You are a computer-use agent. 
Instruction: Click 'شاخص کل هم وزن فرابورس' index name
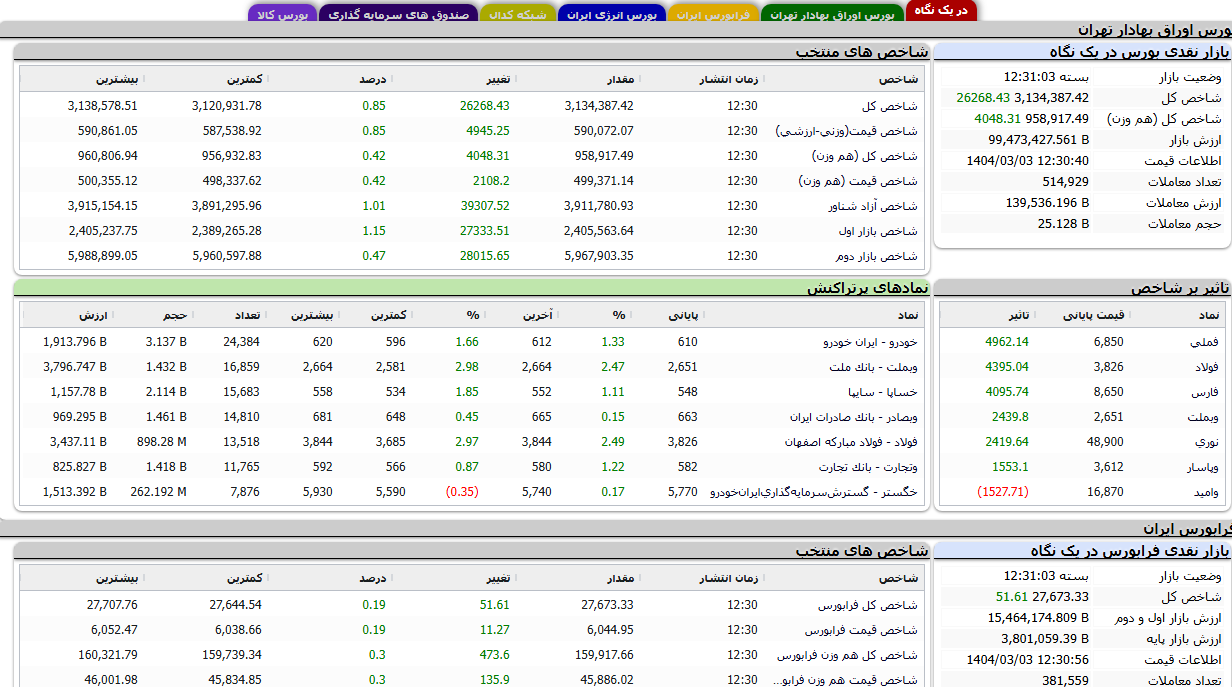coord(847,655)
